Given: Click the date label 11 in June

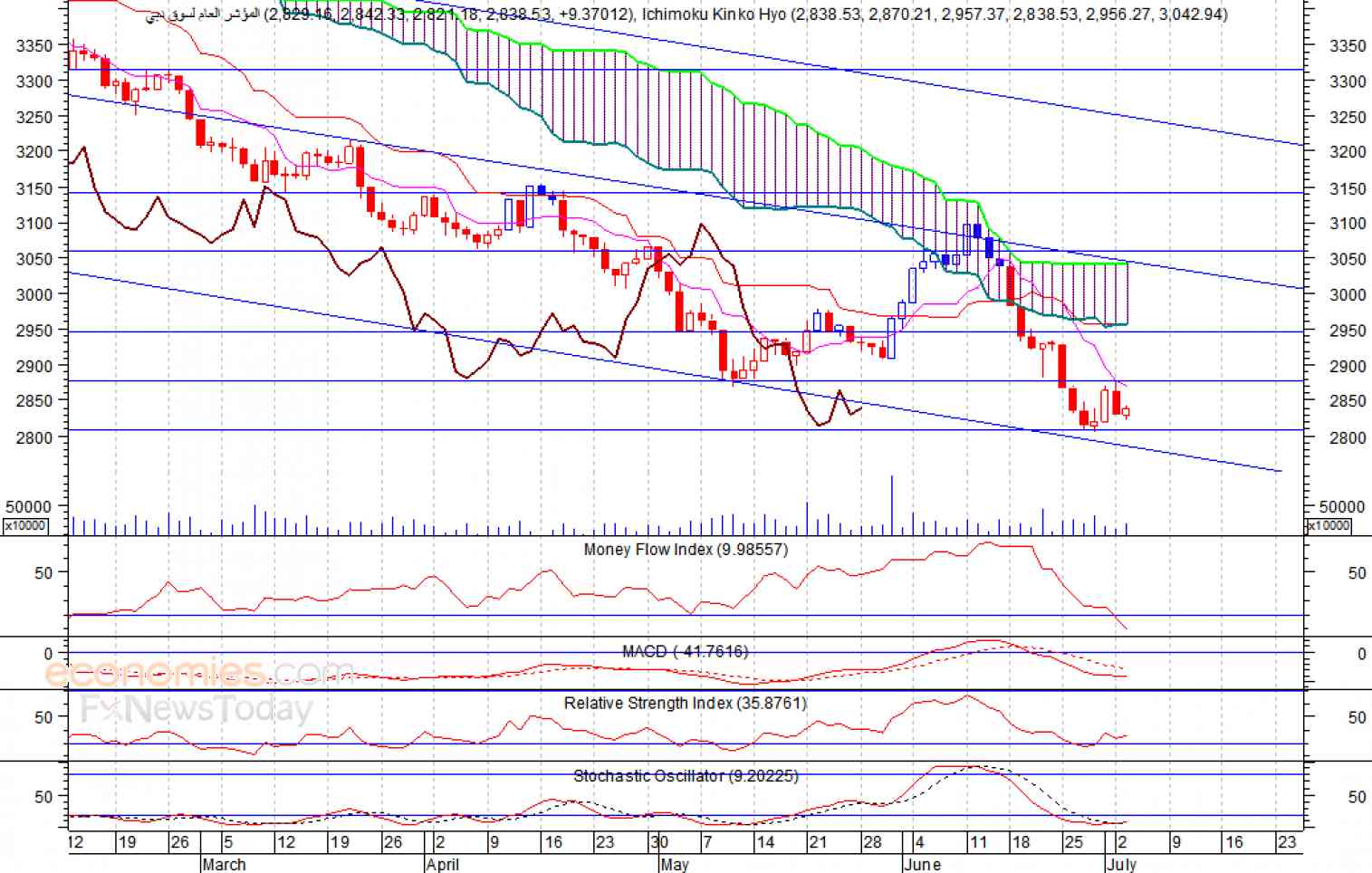Looking at the screenshot, I should [977, 842].
